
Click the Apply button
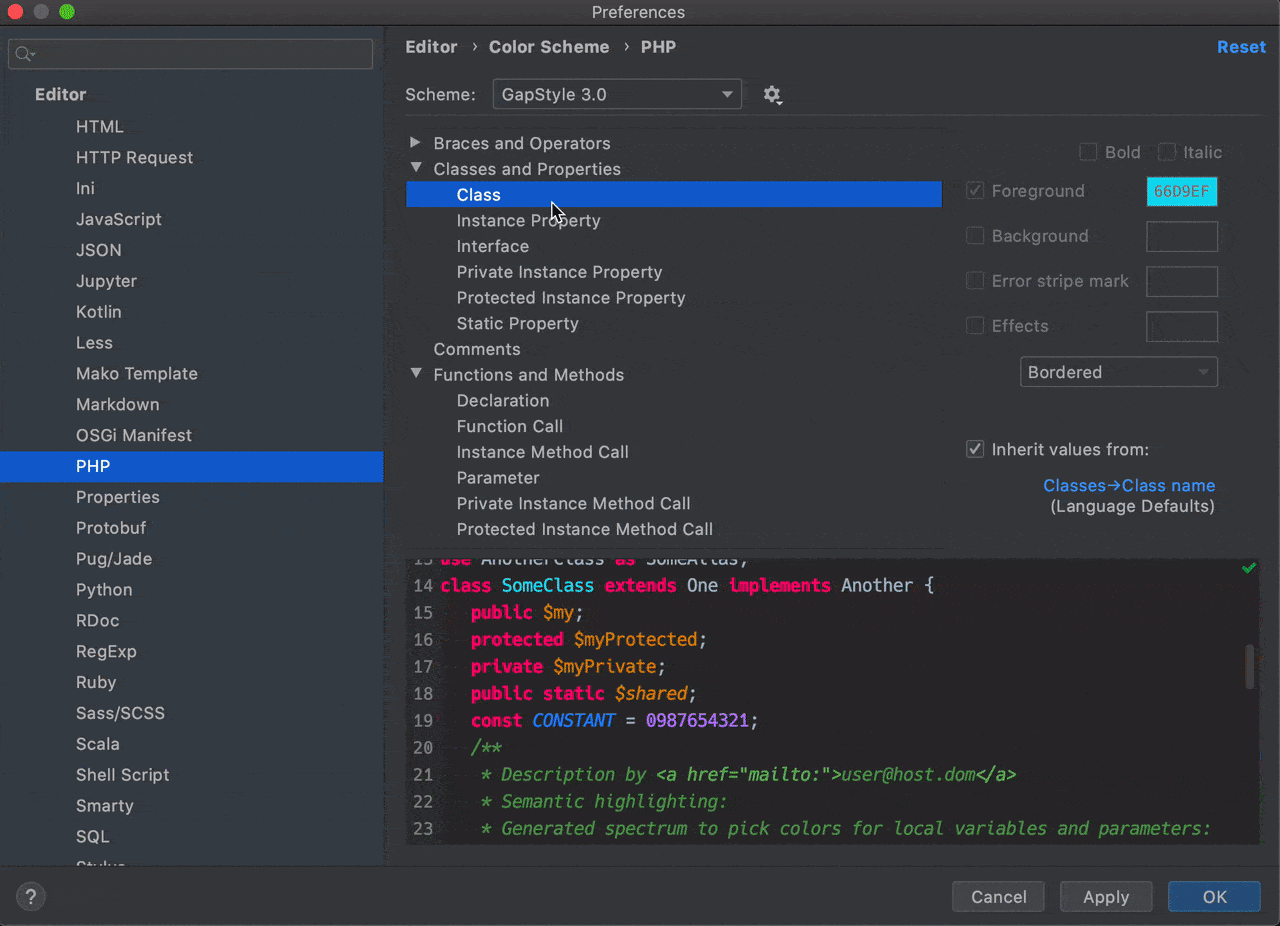click(x=1106, y=897)
